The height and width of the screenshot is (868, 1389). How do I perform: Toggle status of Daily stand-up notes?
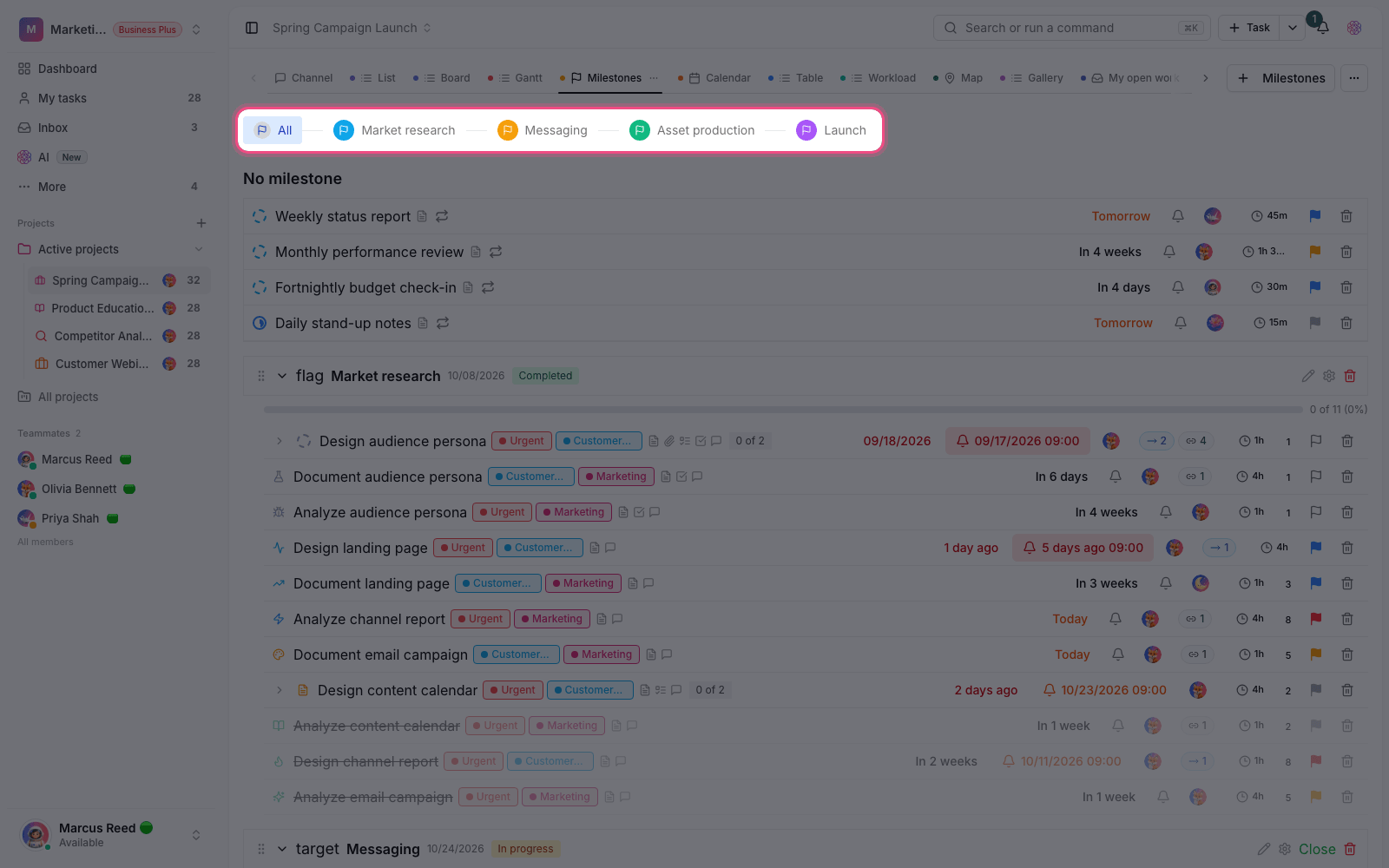pyautogui.click(x=260, y=323)
